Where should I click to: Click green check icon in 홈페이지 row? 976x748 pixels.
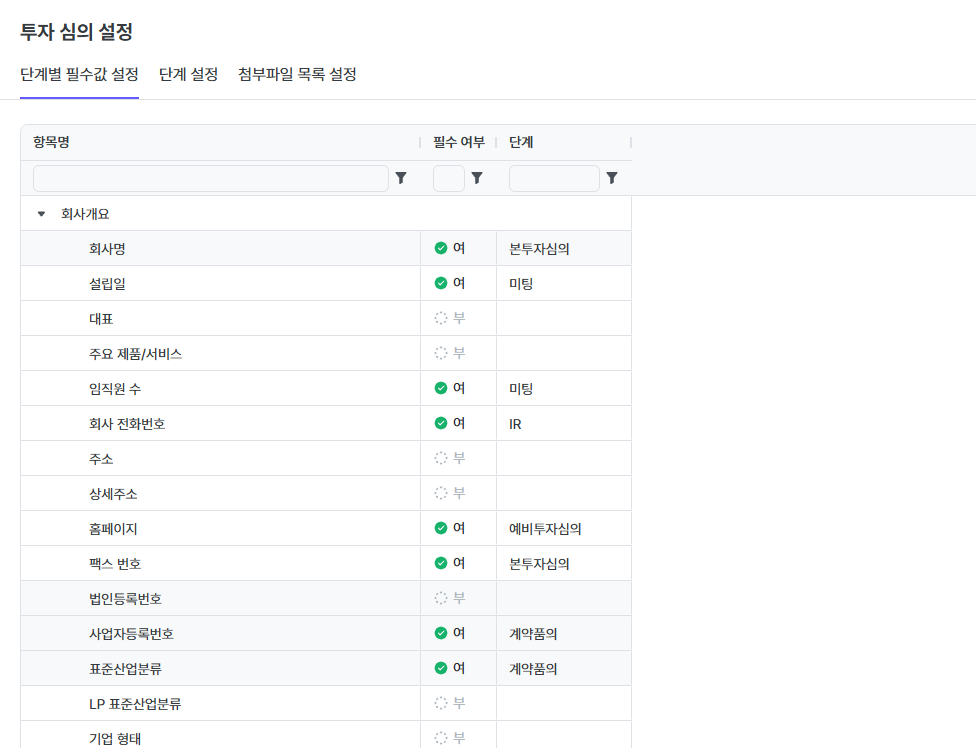tap(441, 528)
